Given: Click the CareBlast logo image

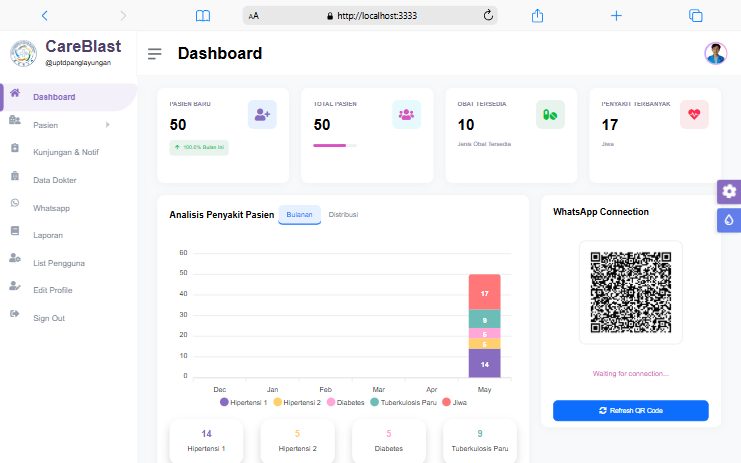Looking at the screenshot, I should 23,53.
